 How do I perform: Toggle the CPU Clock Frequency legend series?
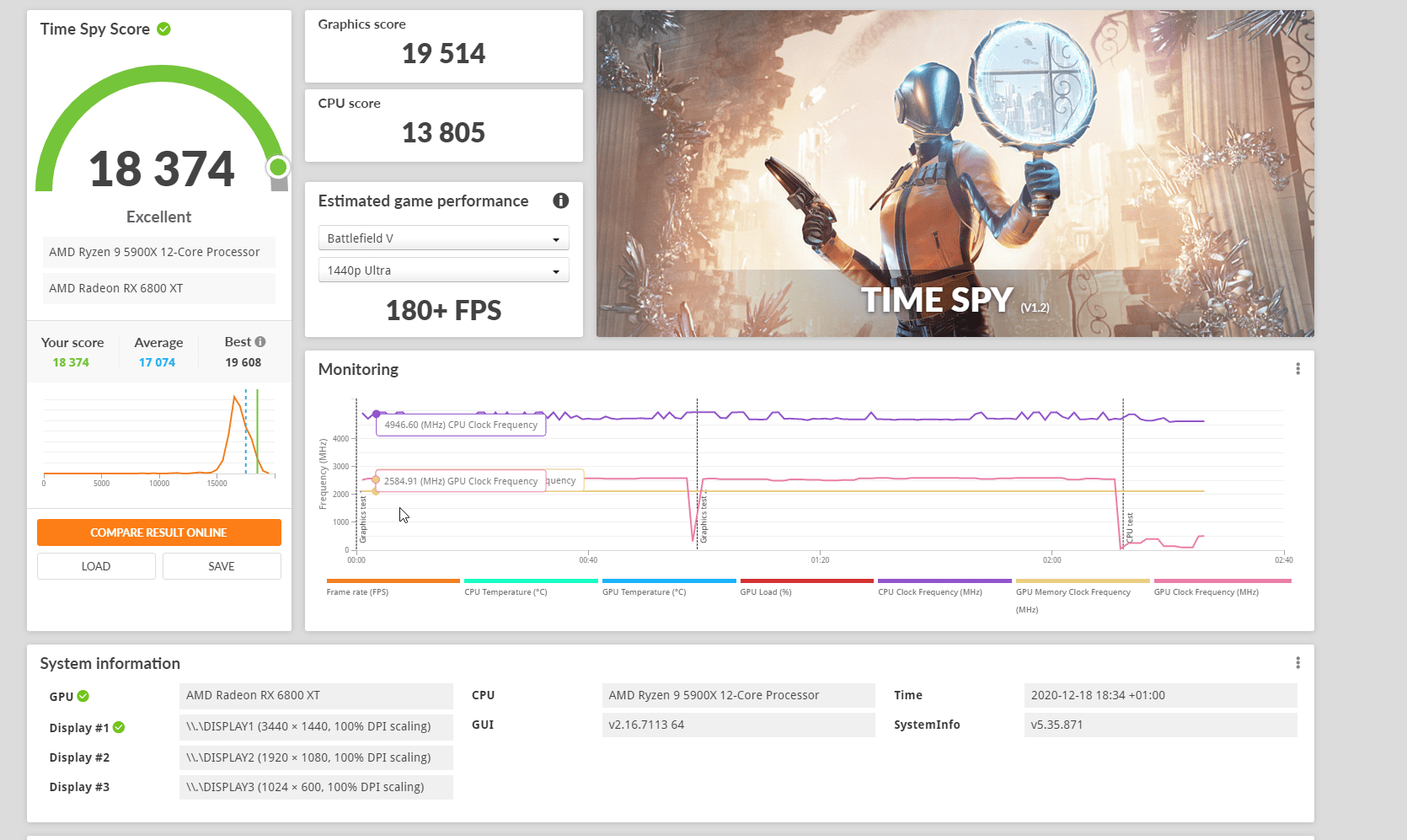tap(944, 587)
